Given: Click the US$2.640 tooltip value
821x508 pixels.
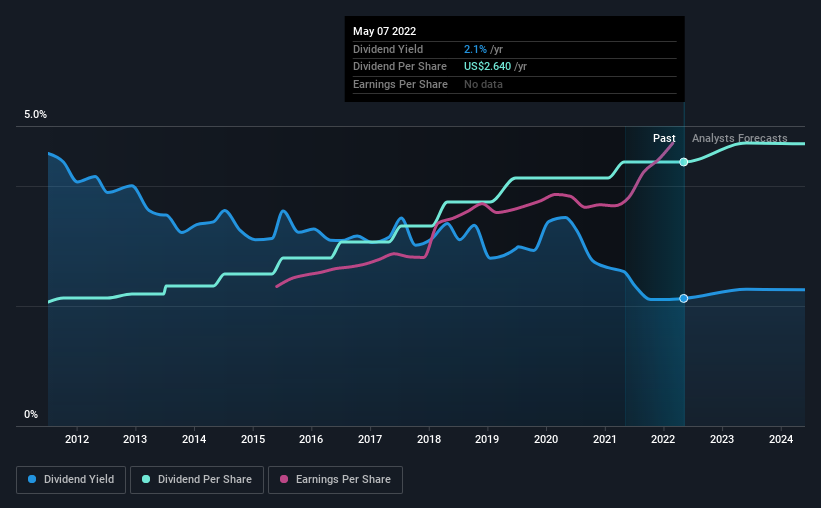Looking at the screenshot, I should [487, 67].
